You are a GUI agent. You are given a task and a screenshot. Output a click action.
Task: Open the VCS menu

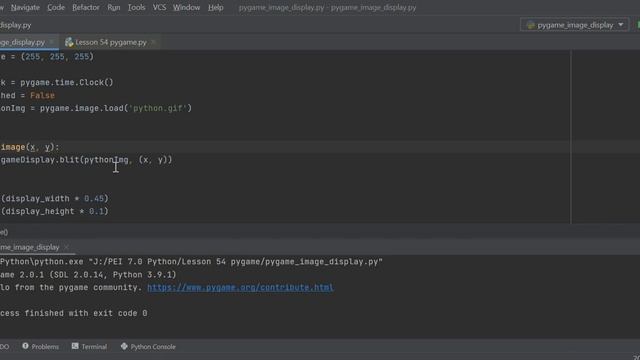pyautogui.click(x=159, y=7)
